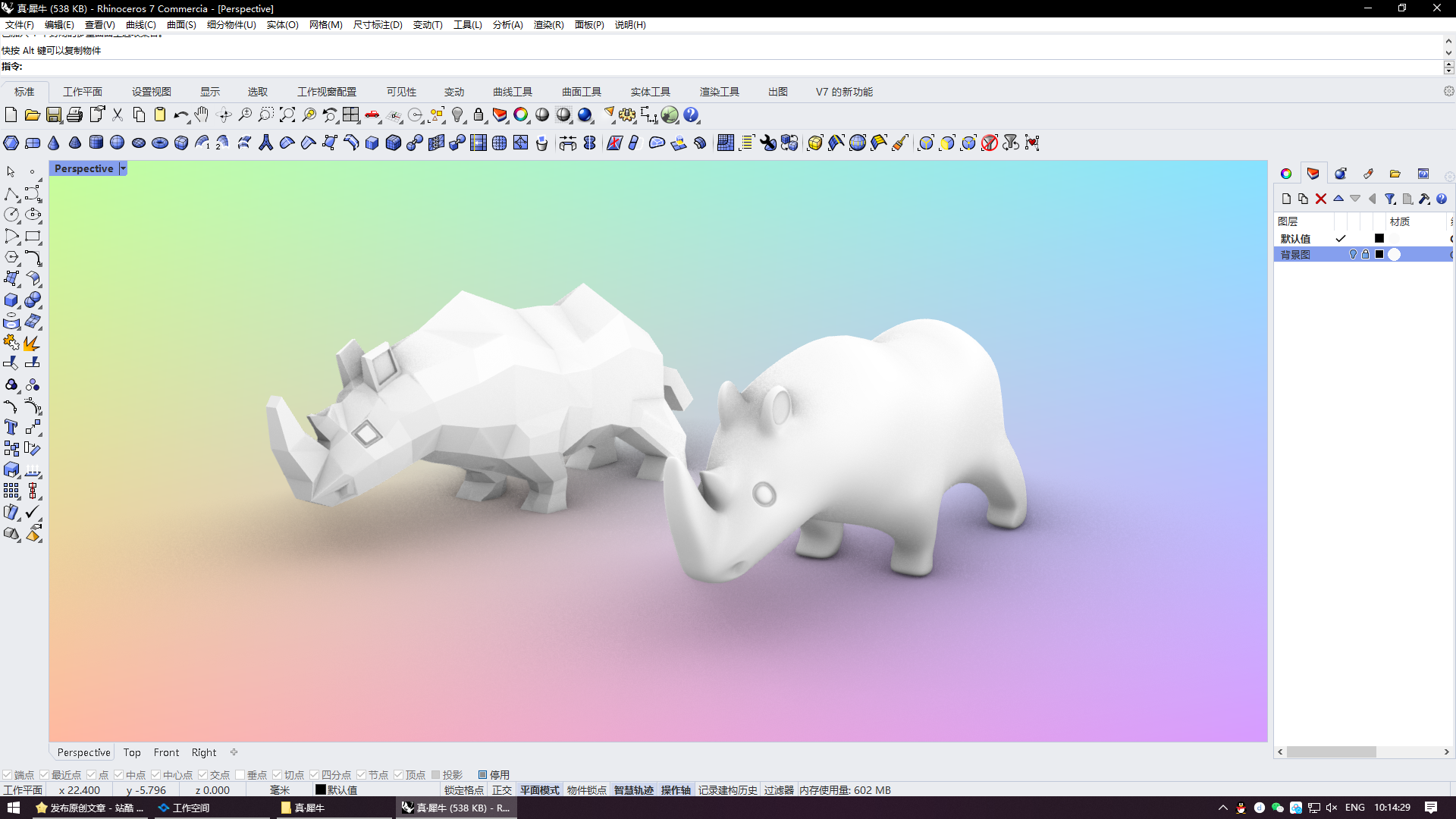
Task: Open the 曲面(S) menu
Action: [181, 24]
